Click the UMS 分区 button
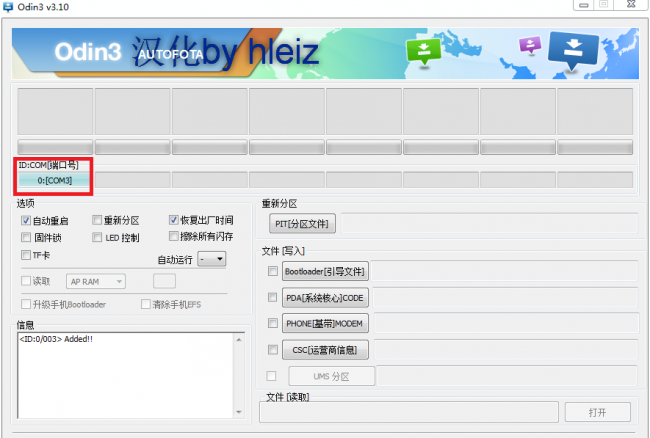 tap(332, 376)
